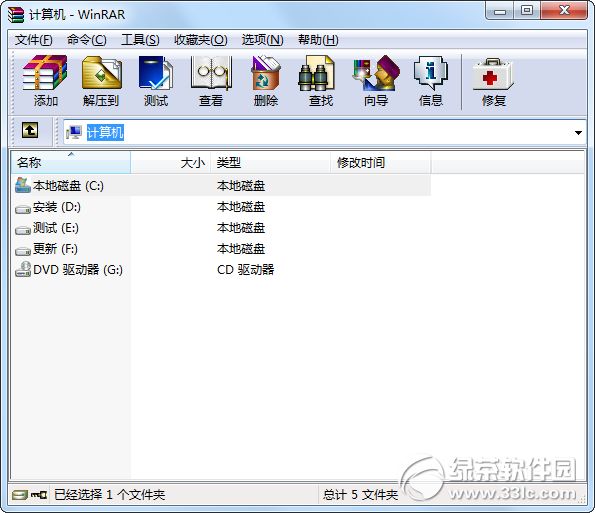Click 总计 5 文件夹 status text
The image size is (595, 513).
pos(360,494)
